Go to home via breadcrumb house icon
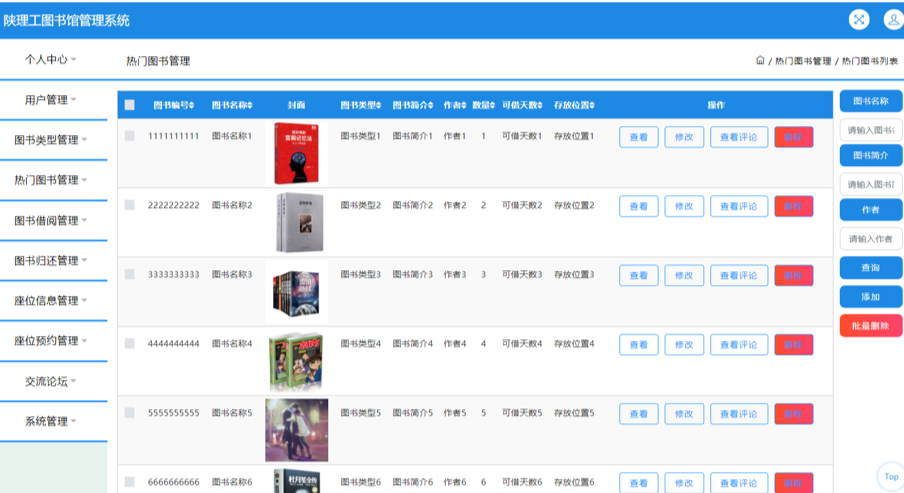The image size is (904, 493). 760,60
